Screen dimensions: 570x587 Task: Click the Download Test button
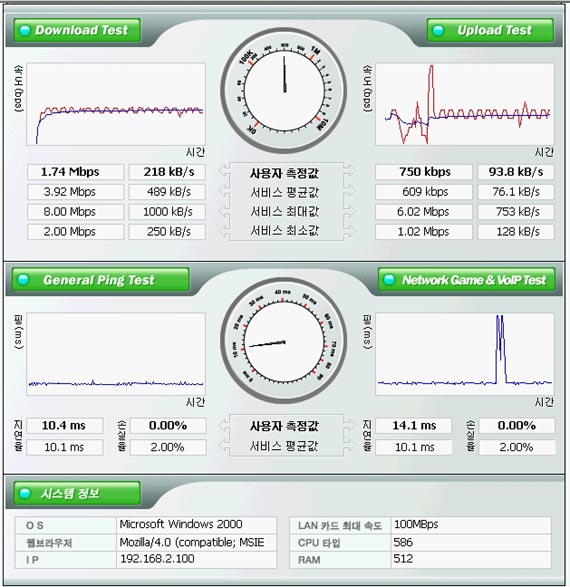77,30
